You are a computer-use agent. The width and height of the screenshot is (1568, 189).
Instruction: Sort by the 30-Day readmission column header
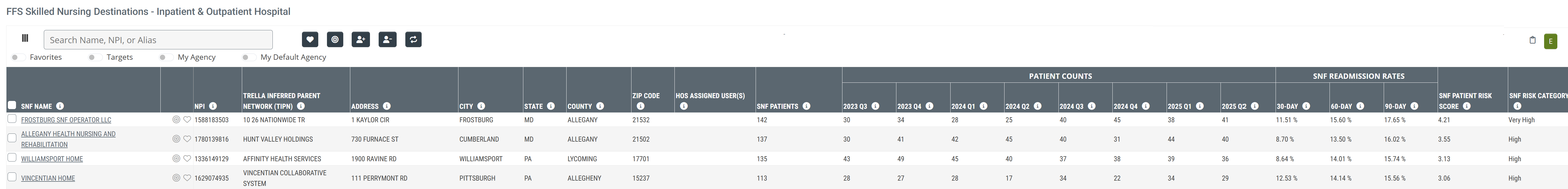[x=1287, y=106]
